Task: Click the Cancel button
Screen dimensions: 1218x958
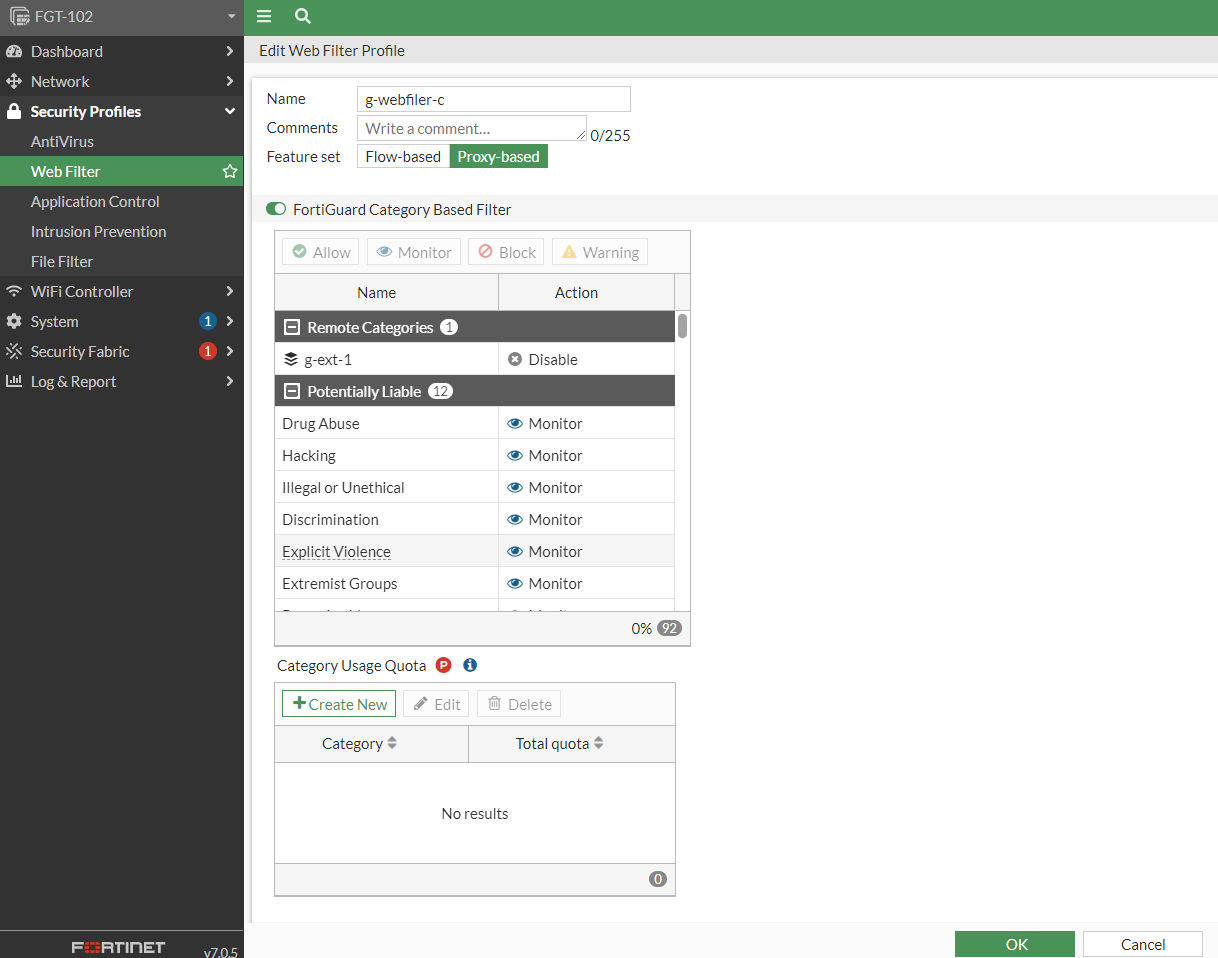Action: [x=1142, y=944]
